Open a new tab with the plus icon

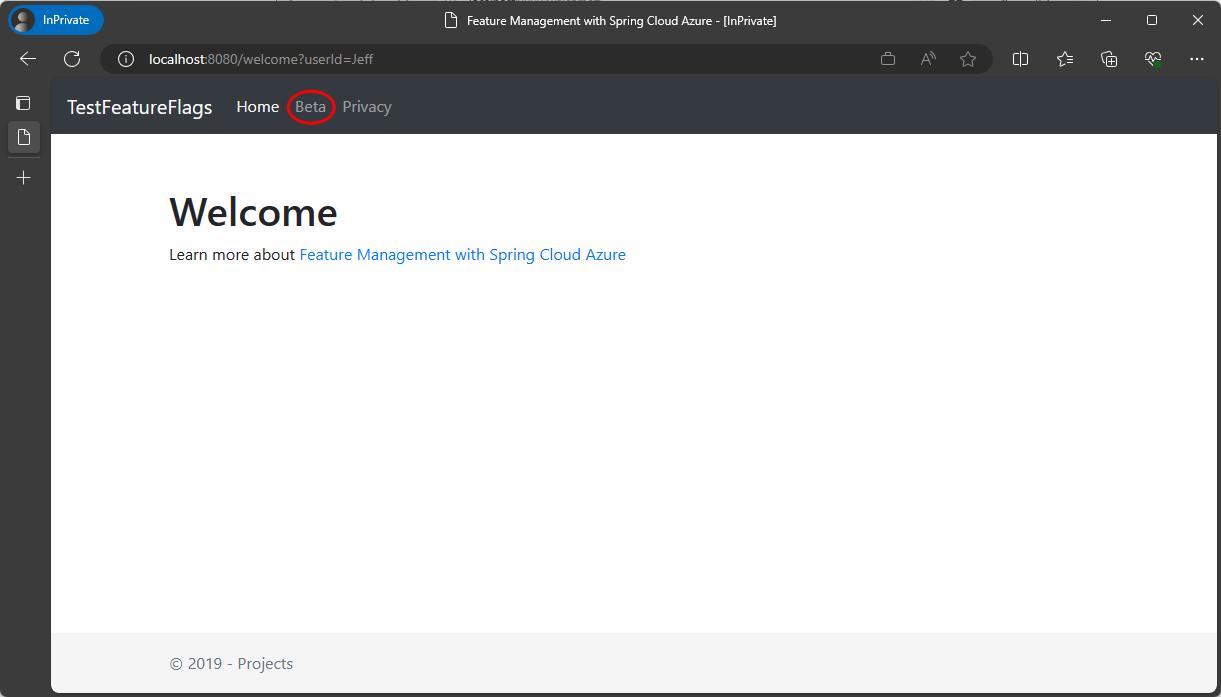coord(24,178)
